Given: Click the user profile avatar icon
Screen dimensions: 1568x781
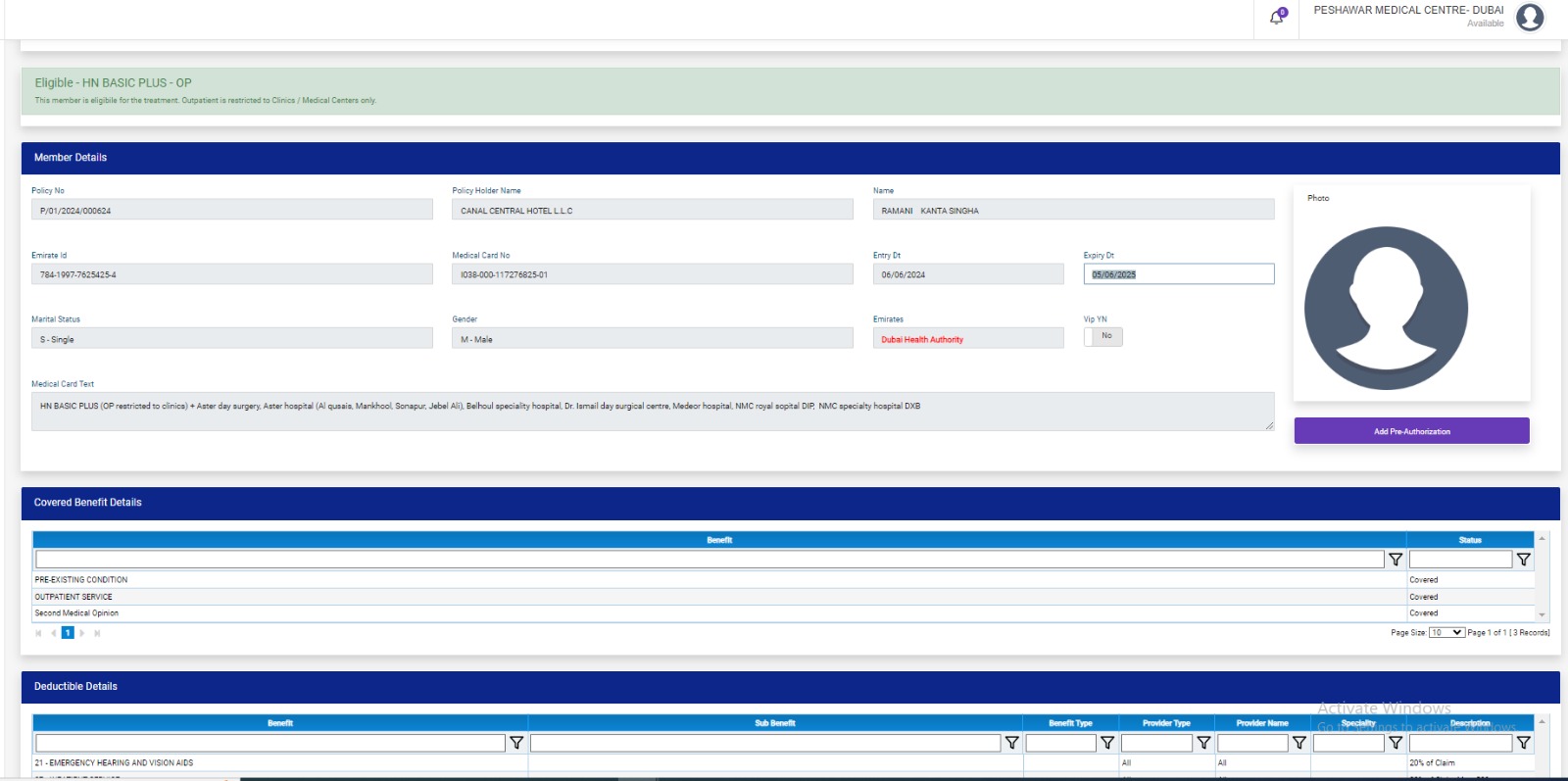Looking at the screenshot, I should [x=1530, y=18].
